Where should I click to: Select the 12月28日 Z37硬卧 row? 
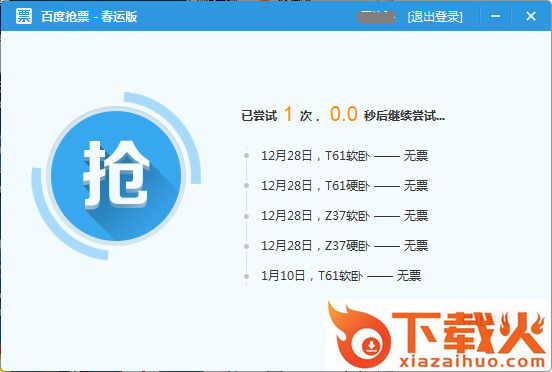(x=345, y=245)
